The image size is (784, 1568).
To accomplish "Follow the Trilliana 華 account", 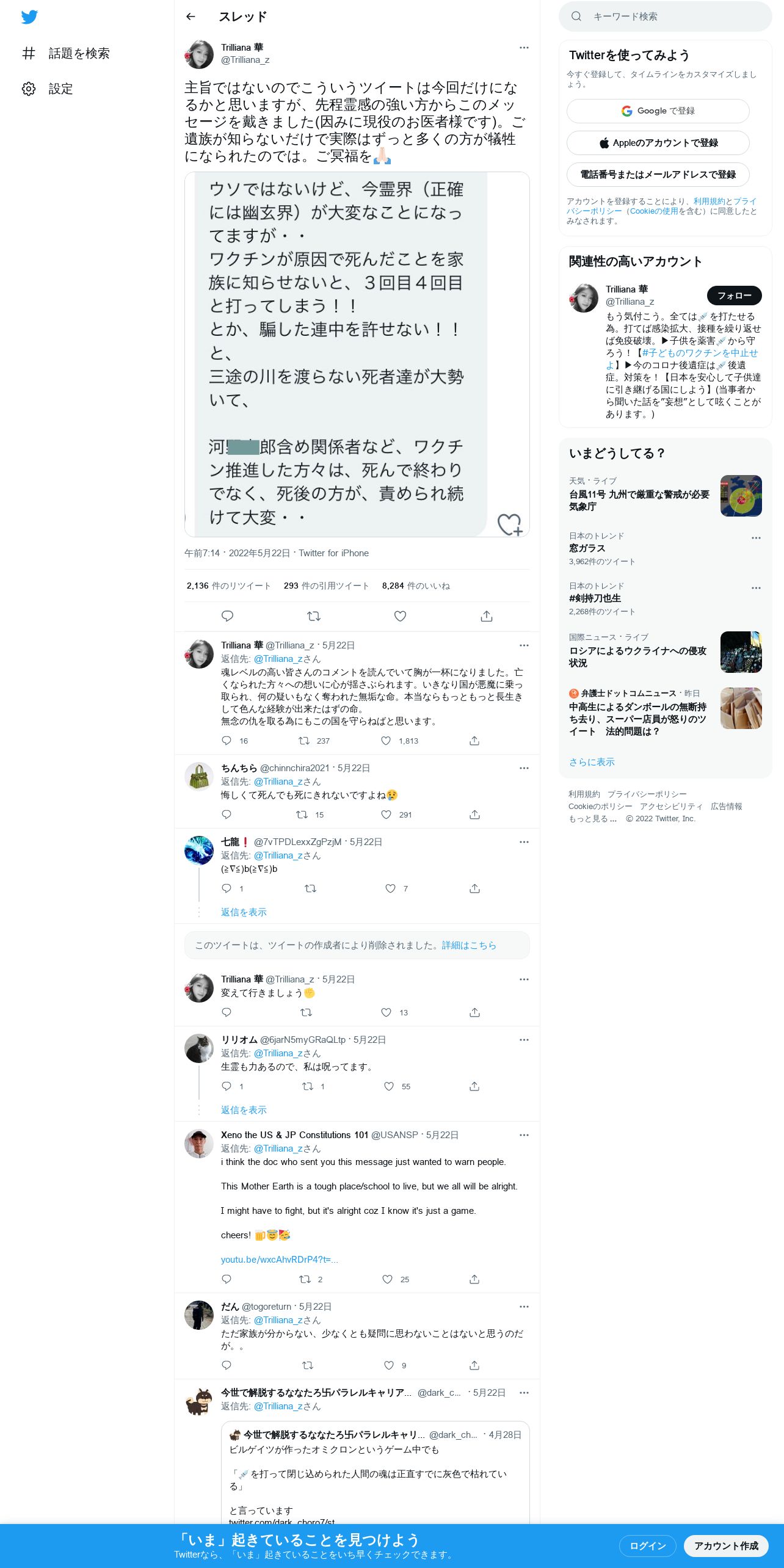I will 734,296.
